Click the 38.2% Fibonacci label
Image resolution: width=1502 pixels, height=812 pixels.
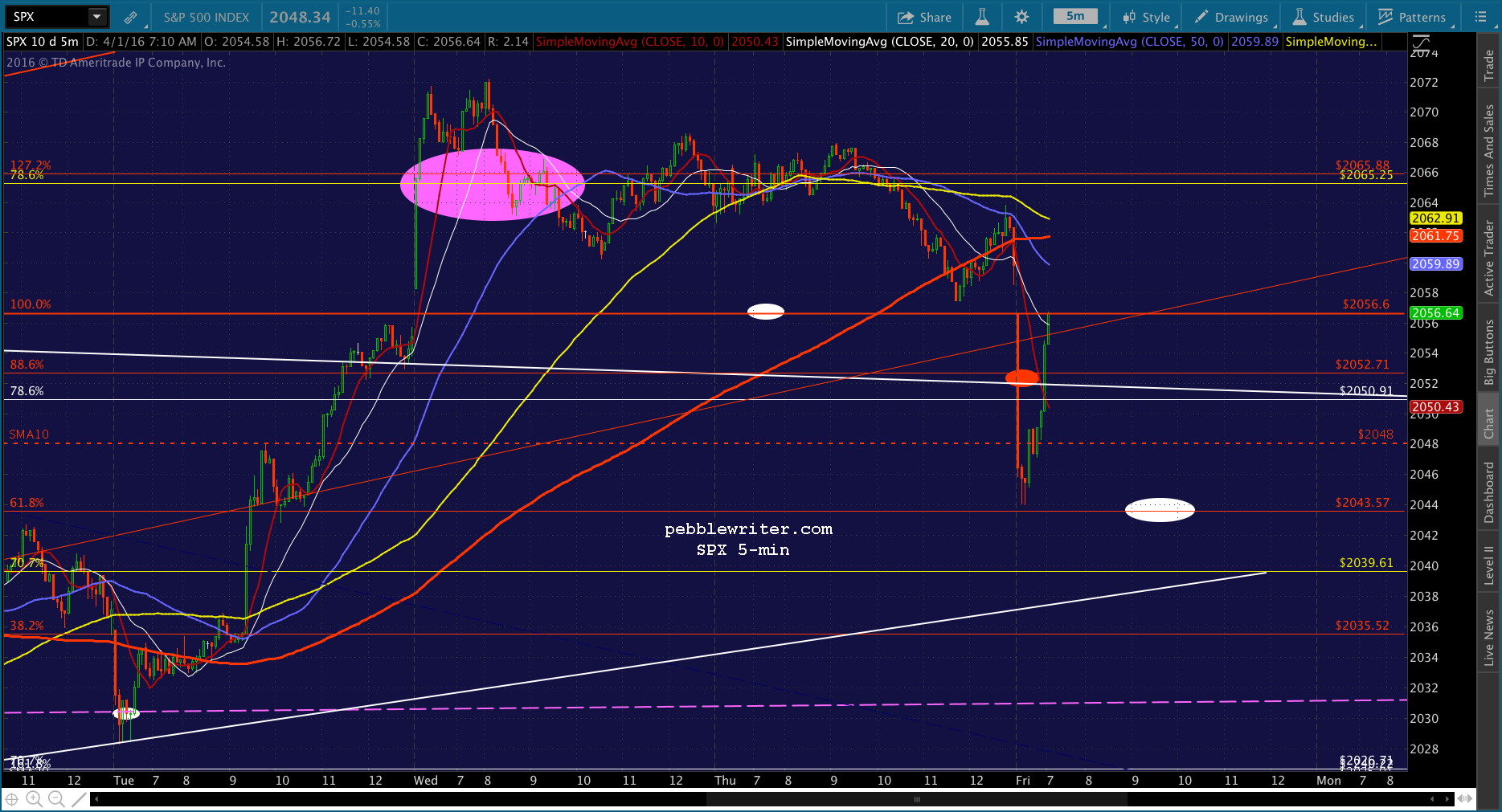tap(27, 626)
